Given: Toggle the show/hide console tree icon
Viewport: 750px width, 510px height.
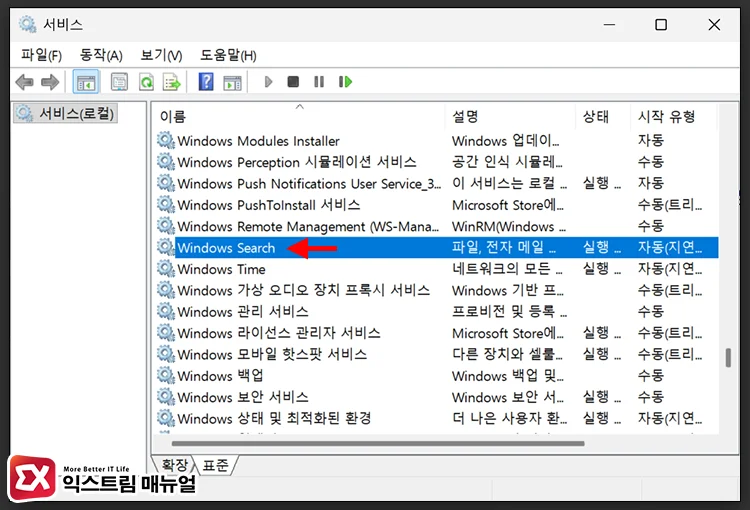Looking at the screenshot, I should [x=86, y=82].
